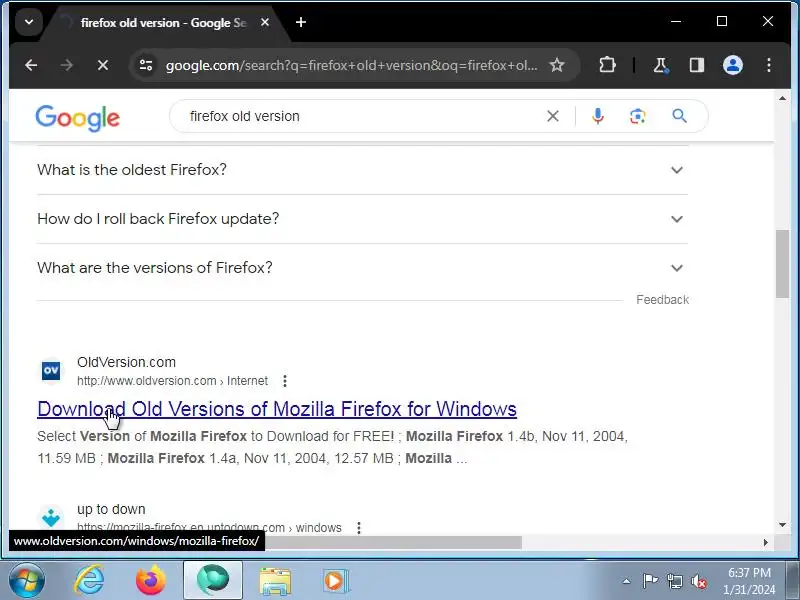Viewport: 800px width, 600px height.
Task: Click the scroll up arrow
Action: click(782, 98)
